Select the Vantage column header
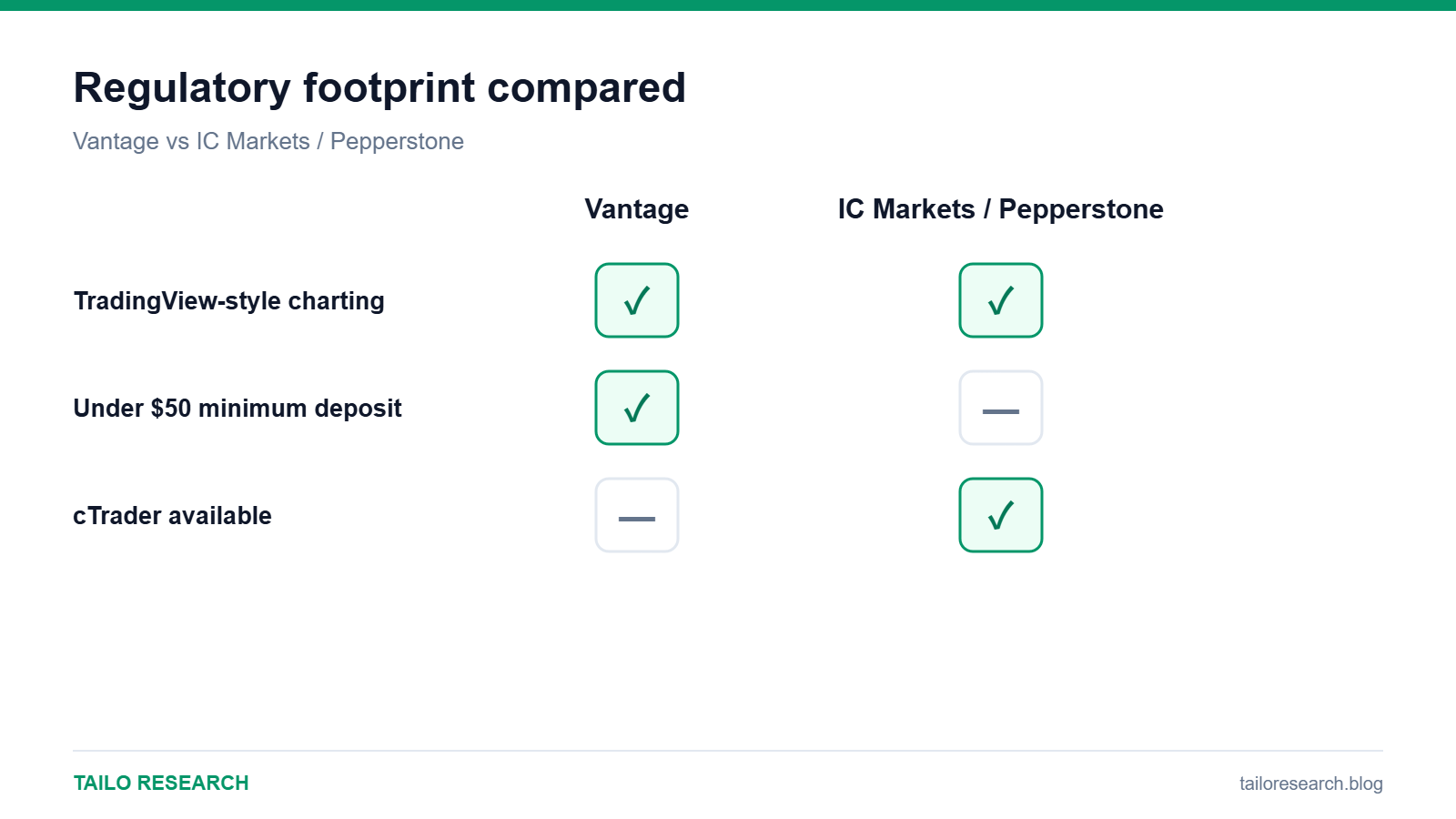Image resolution: width=1456 pixels, height=819 pixels. [637, 209]
